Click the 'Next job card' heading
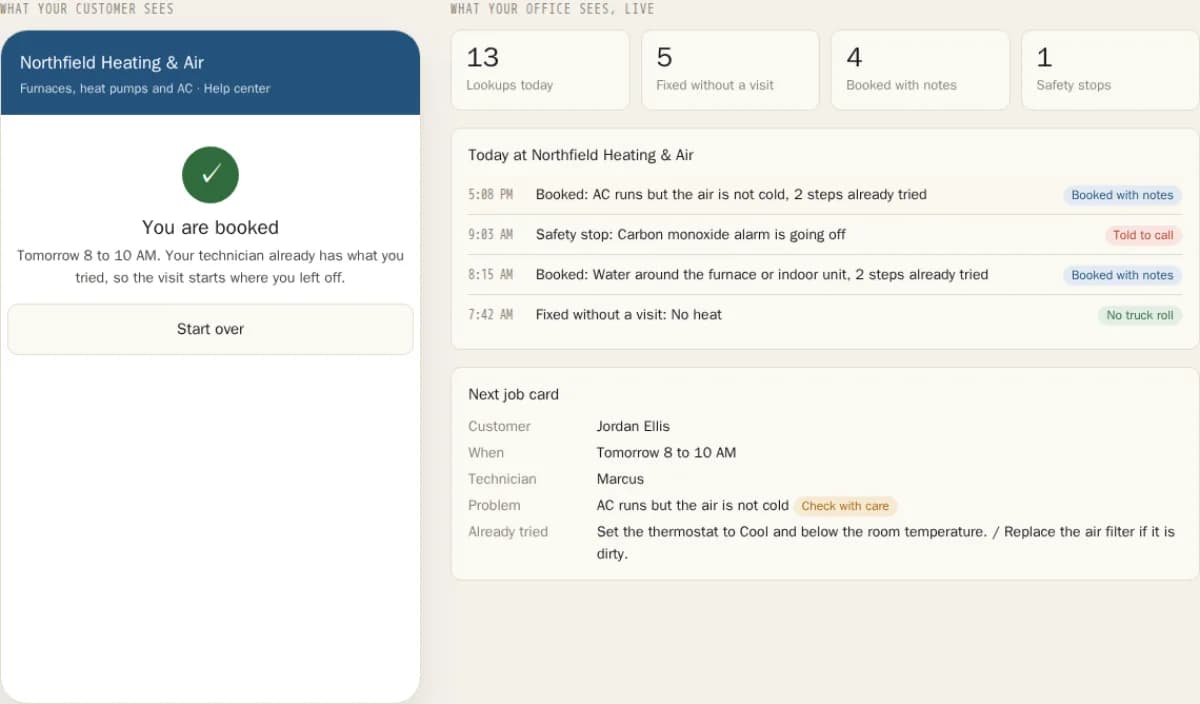Viewport: 1200px width, 704px height. pyautogui.click(x=513, y=394)
